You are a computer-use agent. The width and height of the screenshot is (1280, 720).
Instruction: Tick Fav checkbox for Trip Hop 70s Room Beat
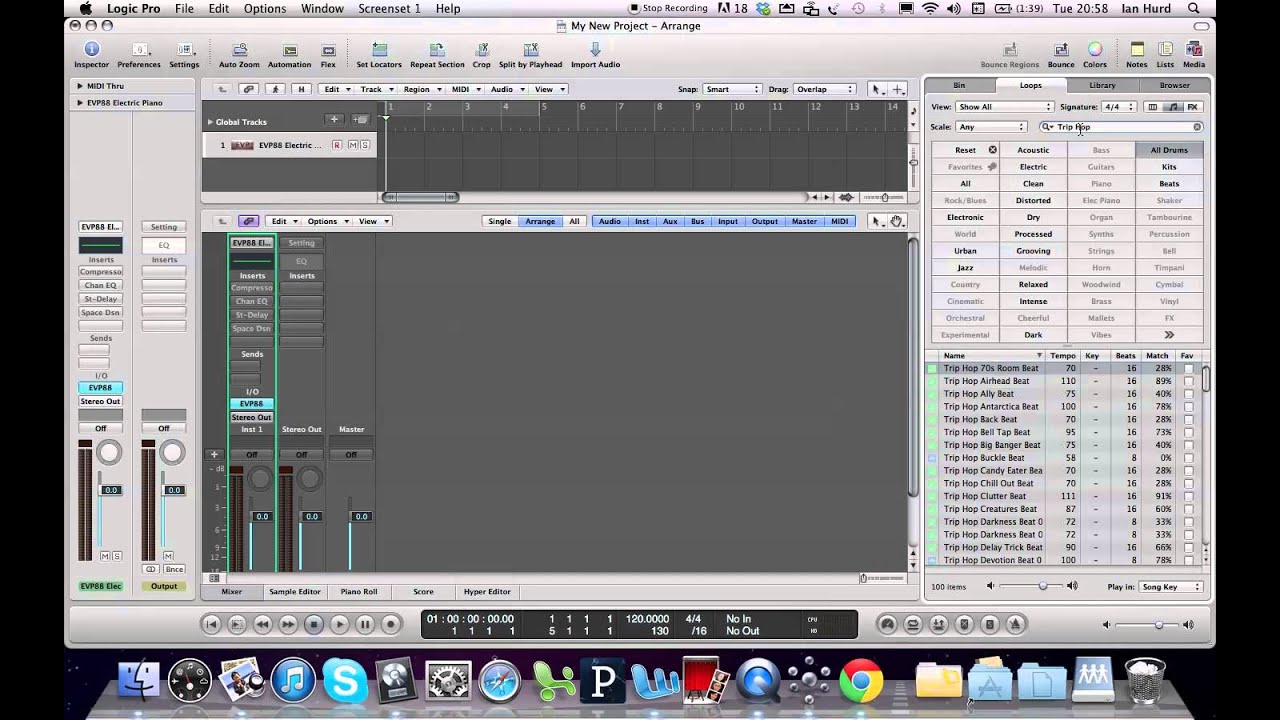coord(1188,368)
